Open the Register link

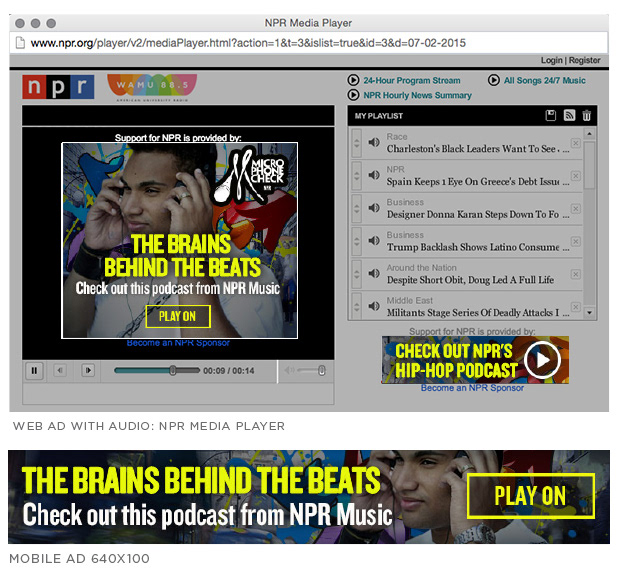pyautogui.click(x=584, y=60)
